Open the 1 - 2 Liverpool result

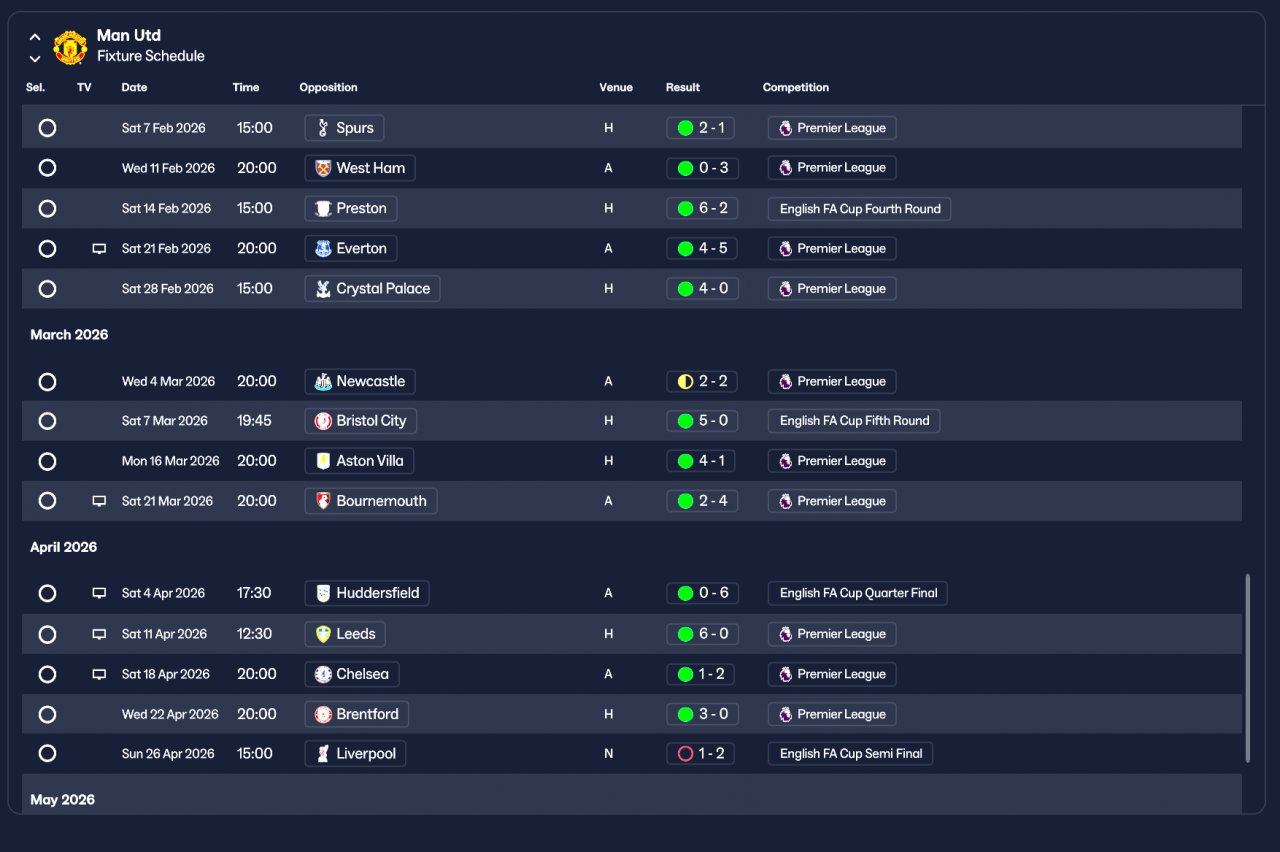click(x=701, y=754)
